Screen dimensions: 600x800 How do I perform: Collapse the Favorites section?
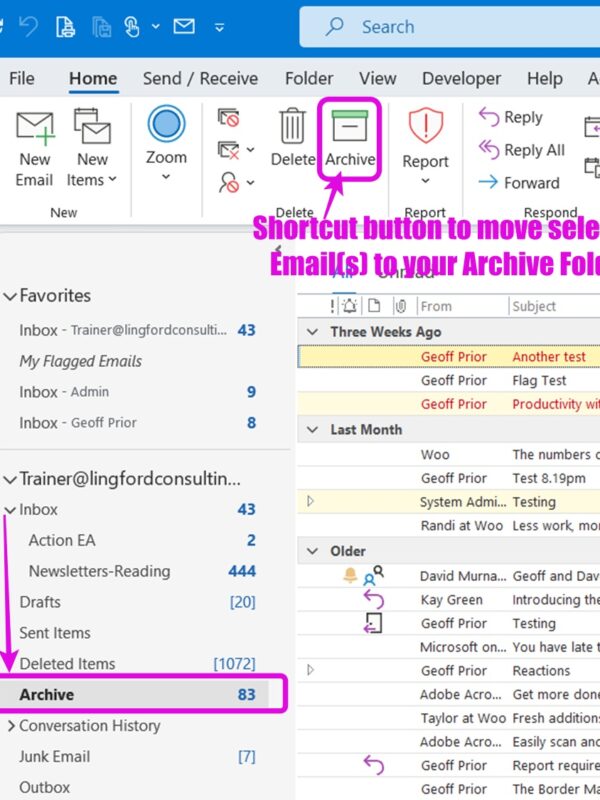click(x=10, y=296)
